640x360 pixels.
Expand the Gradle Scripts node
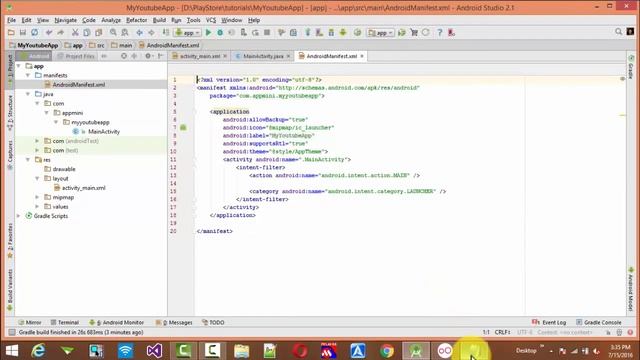pyautogui.click(x=18, y=216)
